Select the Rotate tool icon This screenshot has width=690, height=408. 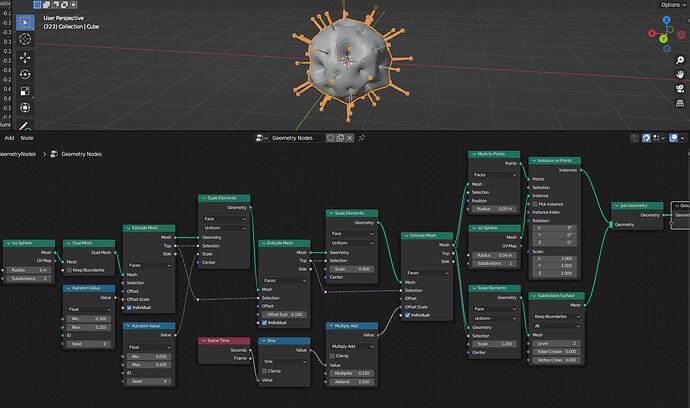(25, 74)
